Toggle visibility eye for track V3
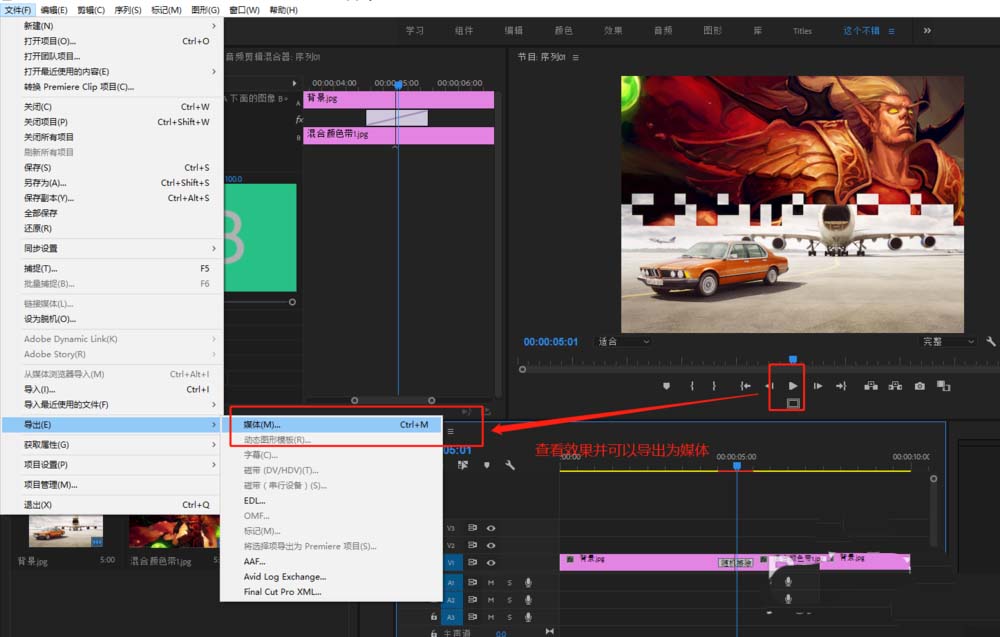Screen dimensions: 1000x637 click(491, 528)
